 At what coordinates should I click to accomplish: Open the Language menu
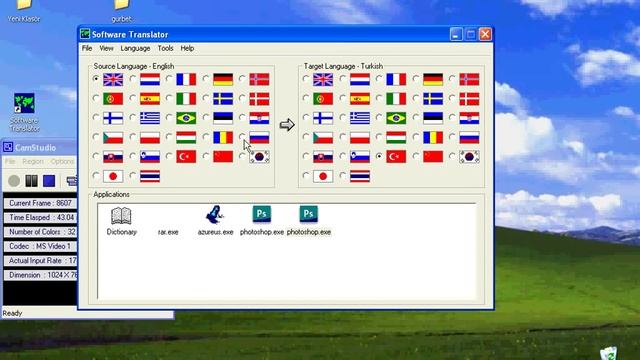[135, 48]
